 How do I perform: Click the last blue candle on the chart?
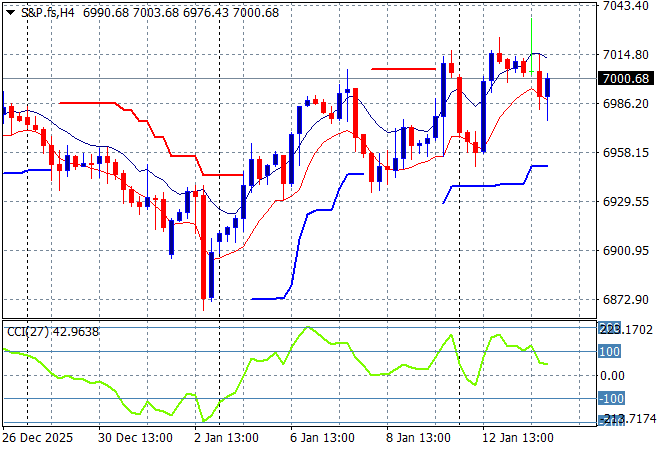[547, 88]
